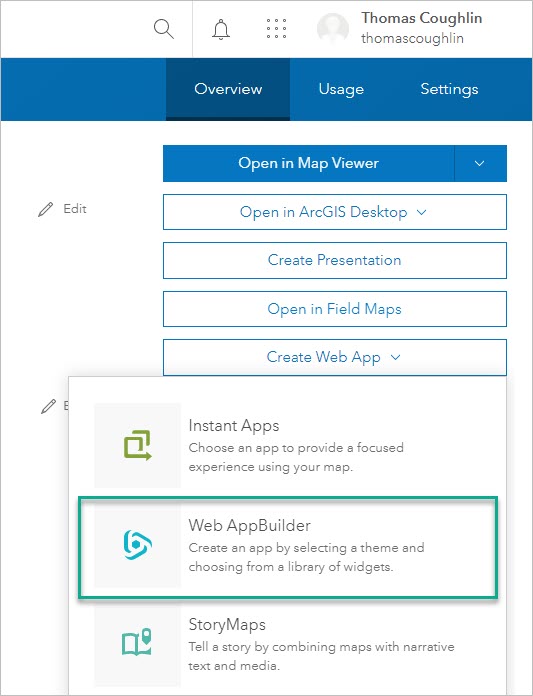
Task: Click the Thomas Coughlin name text
Action: (x=422, y=18)
